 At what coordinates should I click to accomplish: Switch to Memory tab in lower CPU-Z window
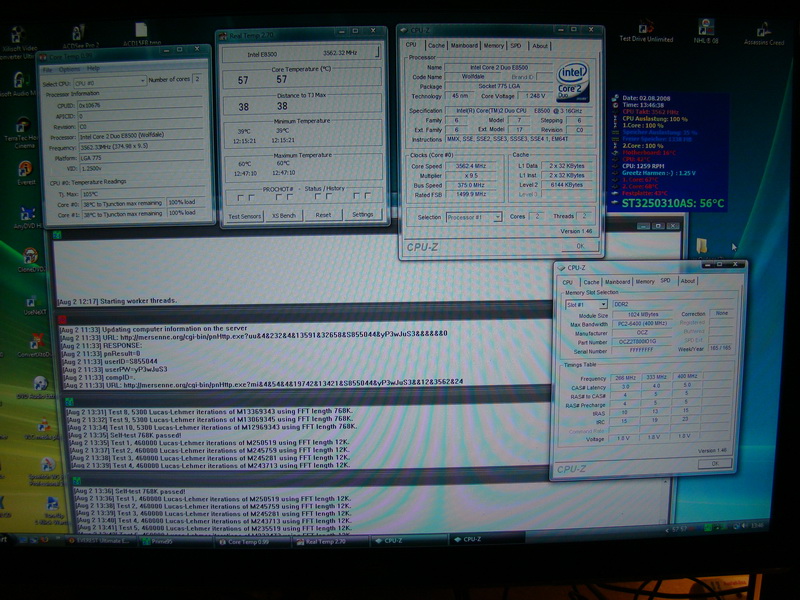(645, 282)
